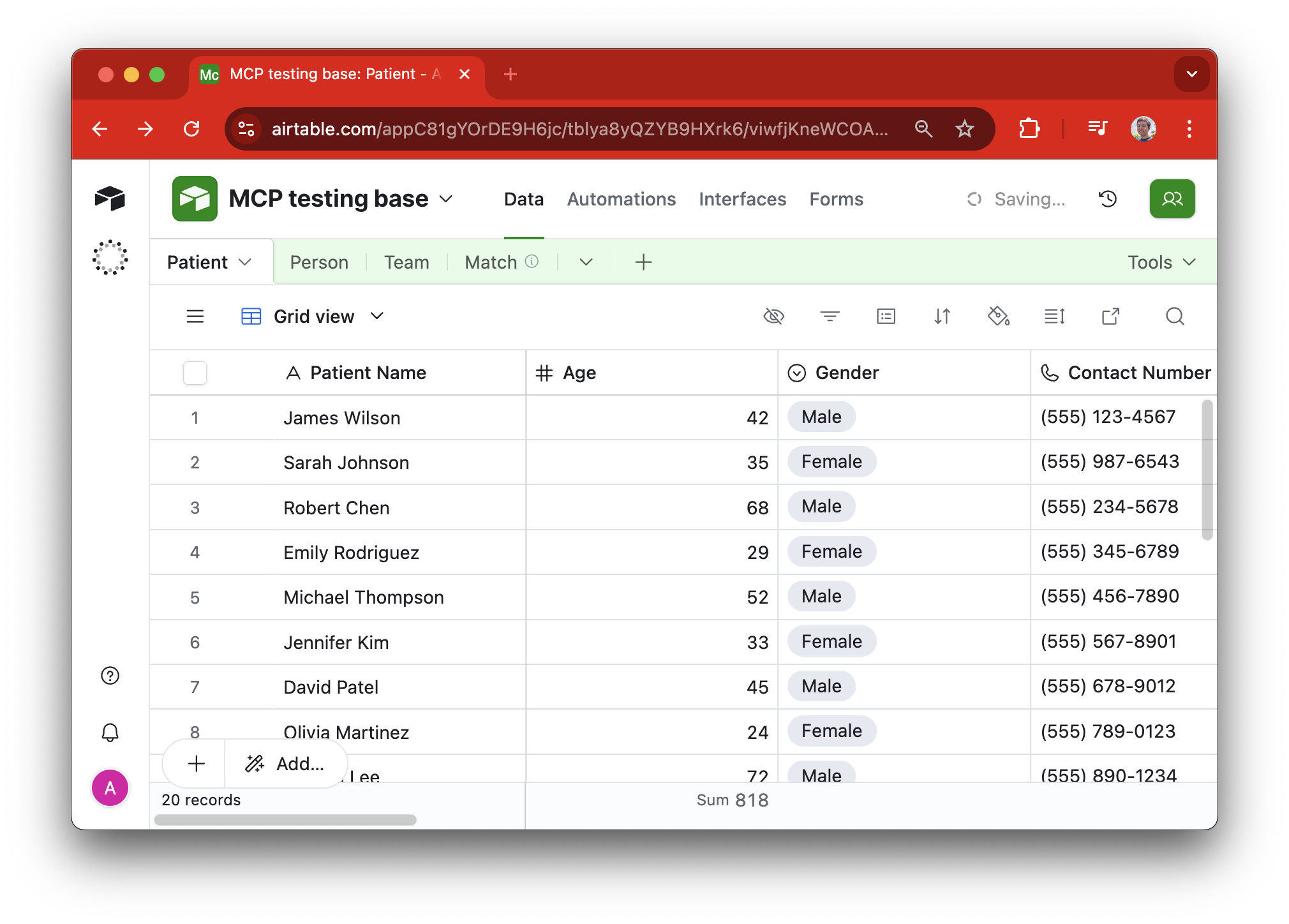Click the Hide fields eye icon
Image resolution: width=1289 pixels, height=924 pixels.
coord(773,317)
